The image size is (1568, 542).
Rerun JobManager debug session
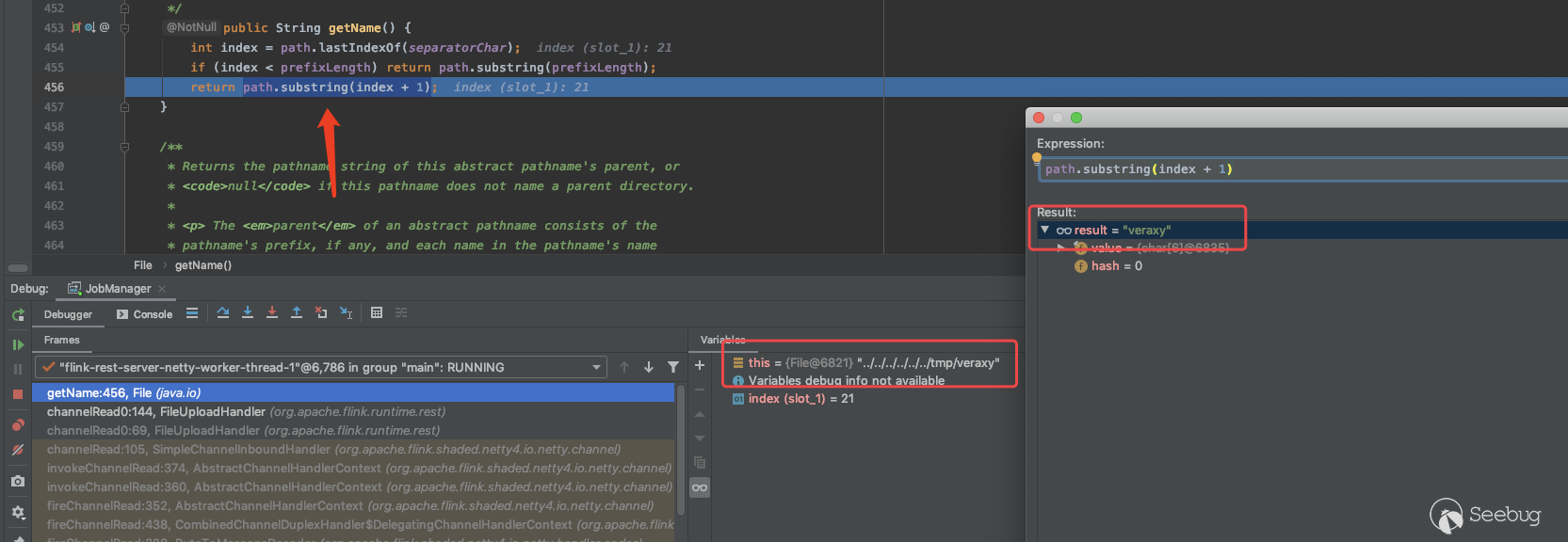(18, 315)
